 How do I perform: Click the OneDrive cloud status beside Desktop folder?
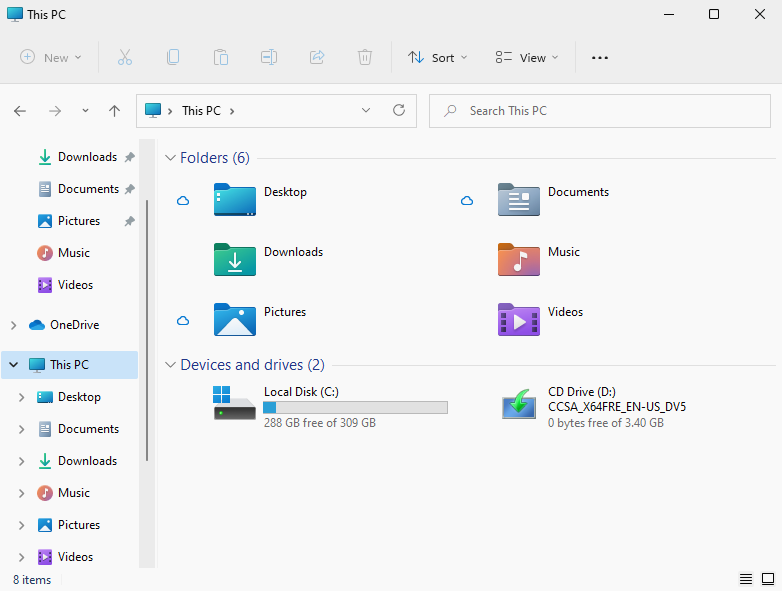point(183,200)
